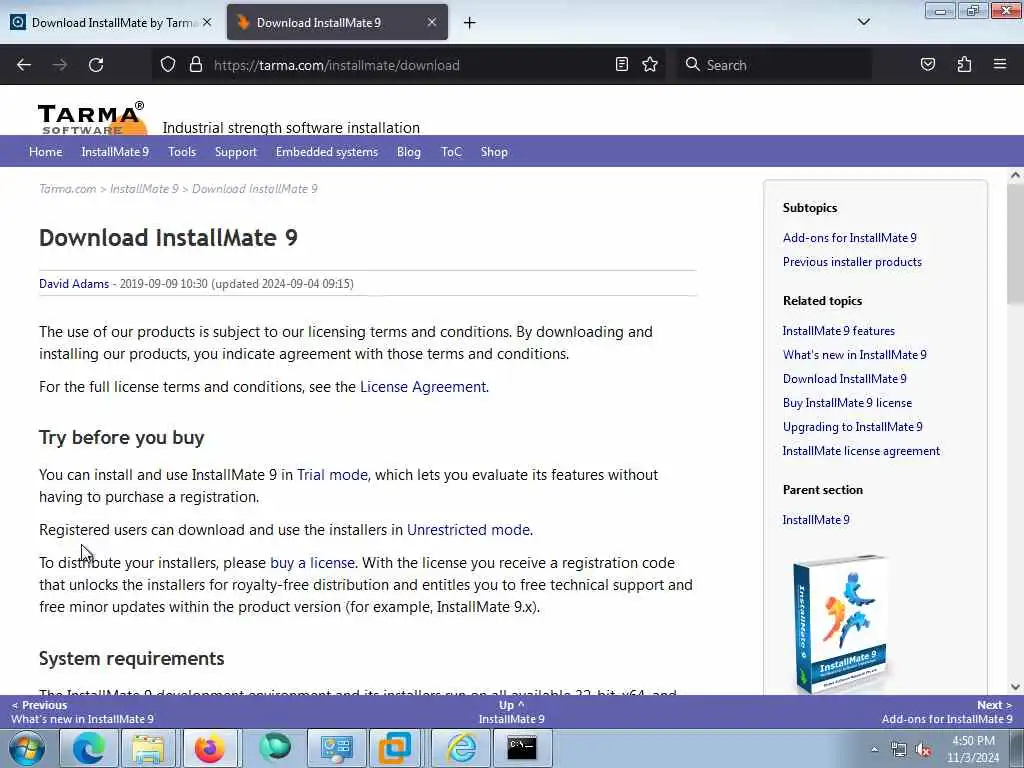Follow the Unrestricted mode link

coord(468,530)
